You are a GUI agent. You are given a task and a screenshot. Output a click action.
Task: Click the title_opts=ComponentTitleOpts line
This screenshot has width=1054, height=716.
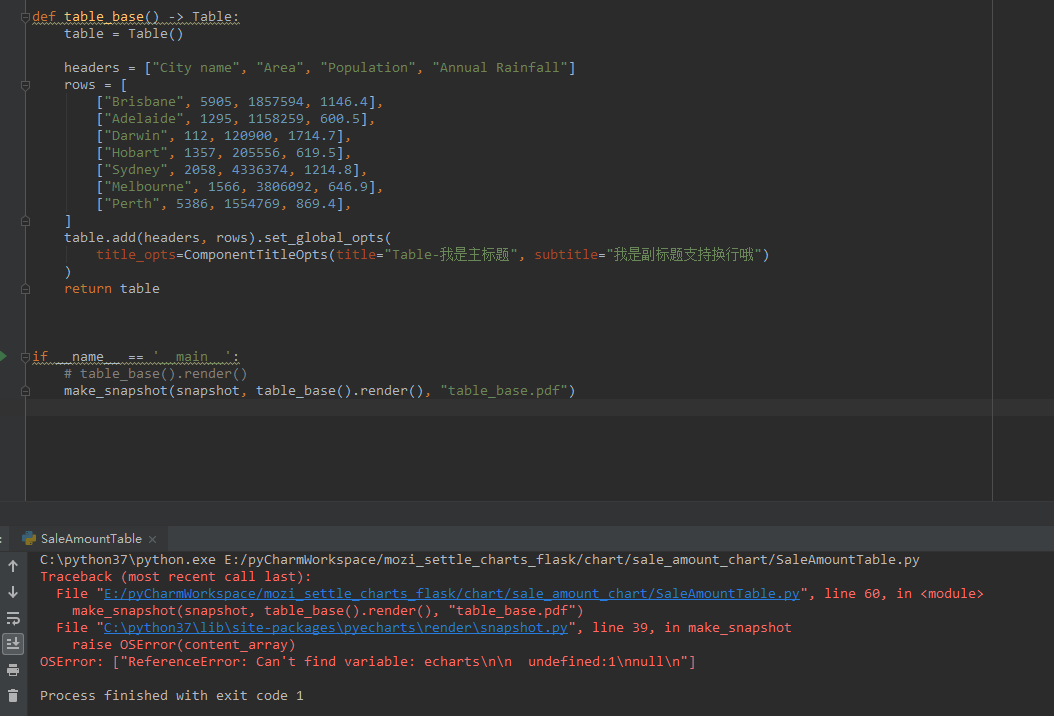432,254
